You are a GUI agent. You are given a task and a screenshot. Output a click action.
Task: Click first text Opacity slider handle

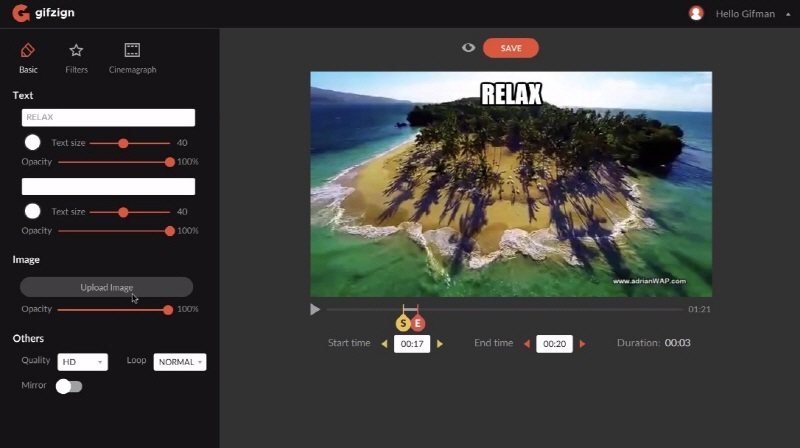(x=169, y=162)
